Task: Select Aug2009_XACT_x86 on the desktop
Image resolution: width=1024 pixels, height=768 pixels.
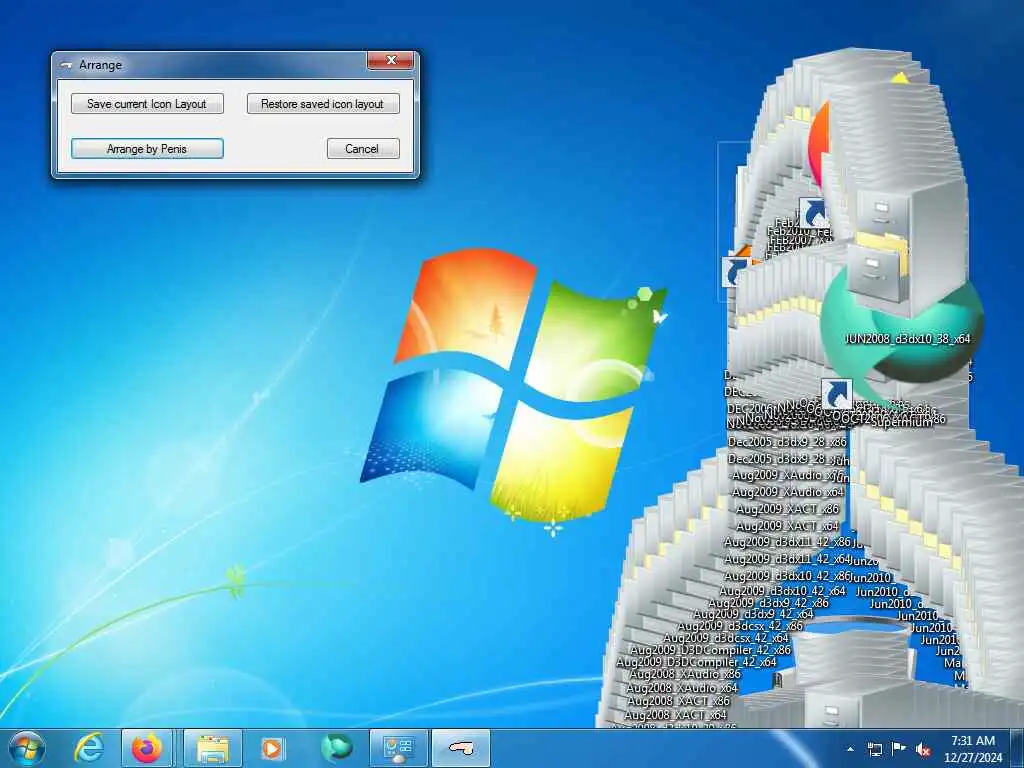Action: (788, 509)
